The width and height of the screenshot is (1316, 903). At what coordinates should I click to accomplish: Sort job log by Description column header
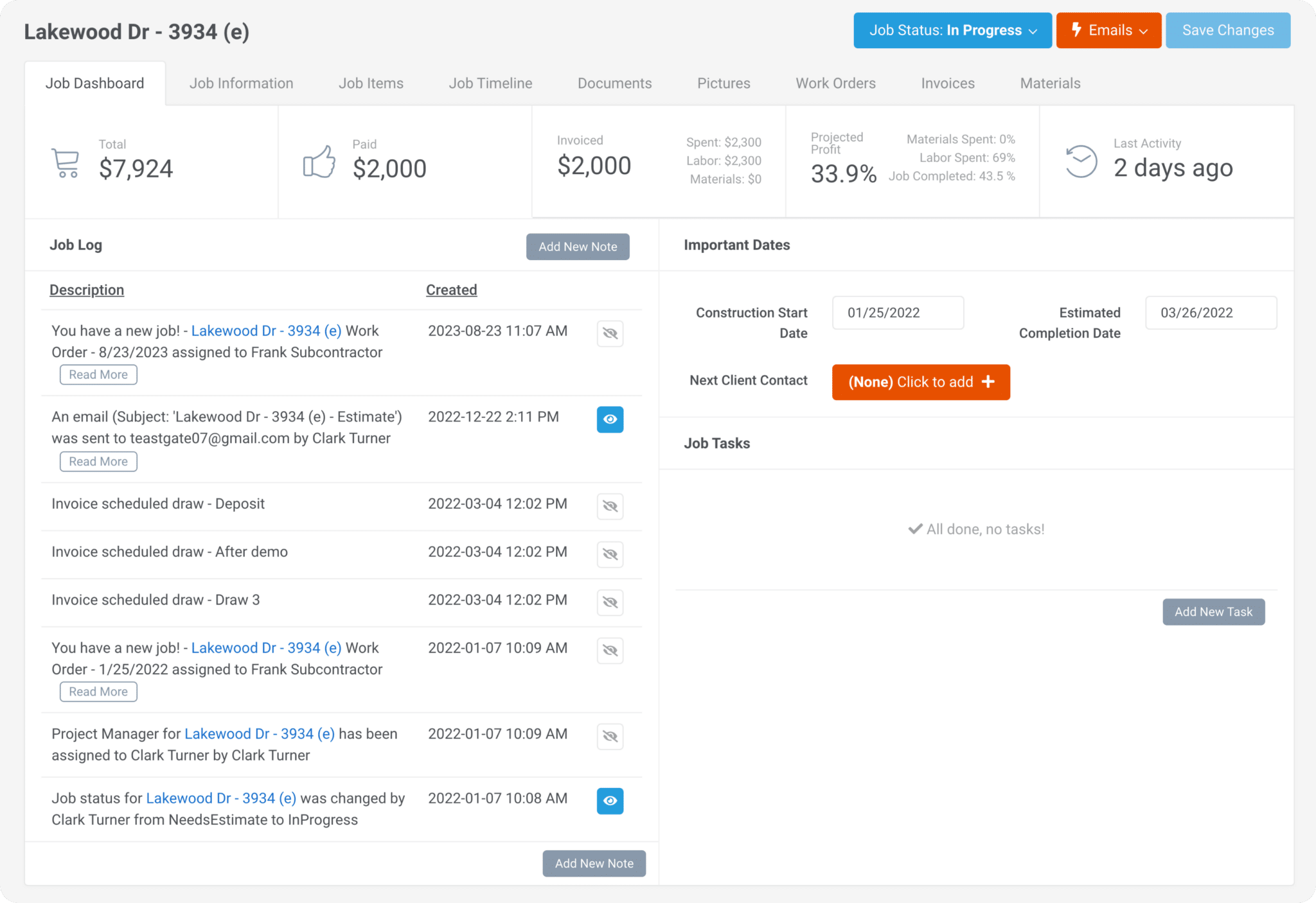pos(87,290)
